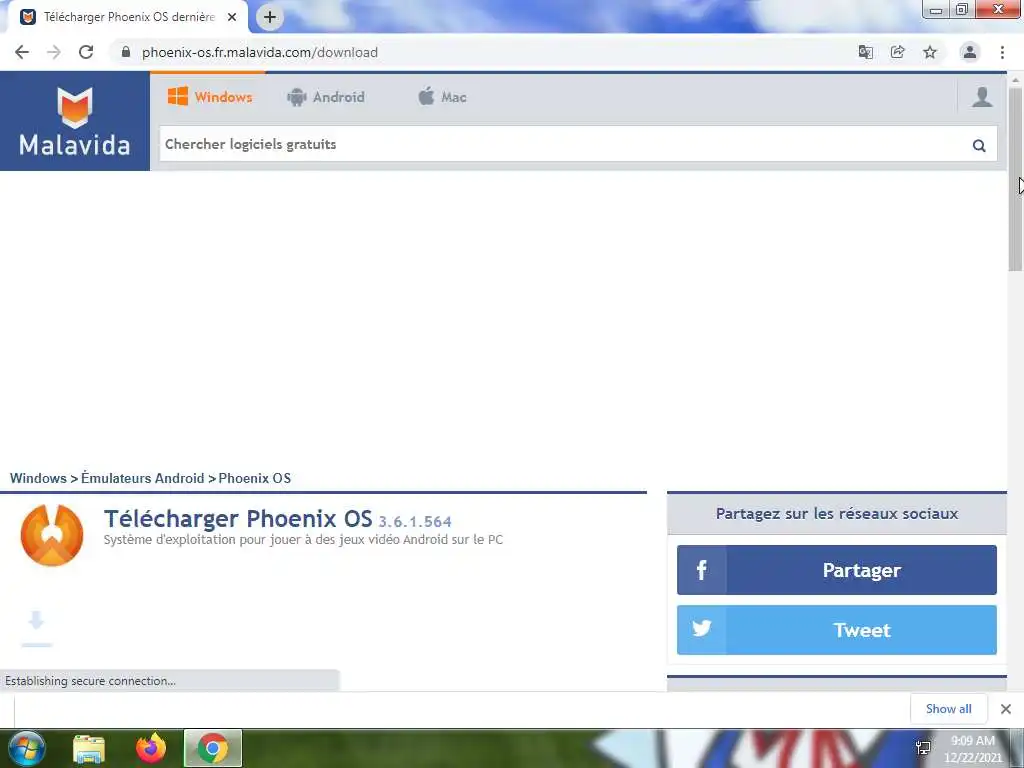Open the Google Translate icon in address bar
Image resolution: width=1024 pixels, height=768 pixels.
point(865,52)
